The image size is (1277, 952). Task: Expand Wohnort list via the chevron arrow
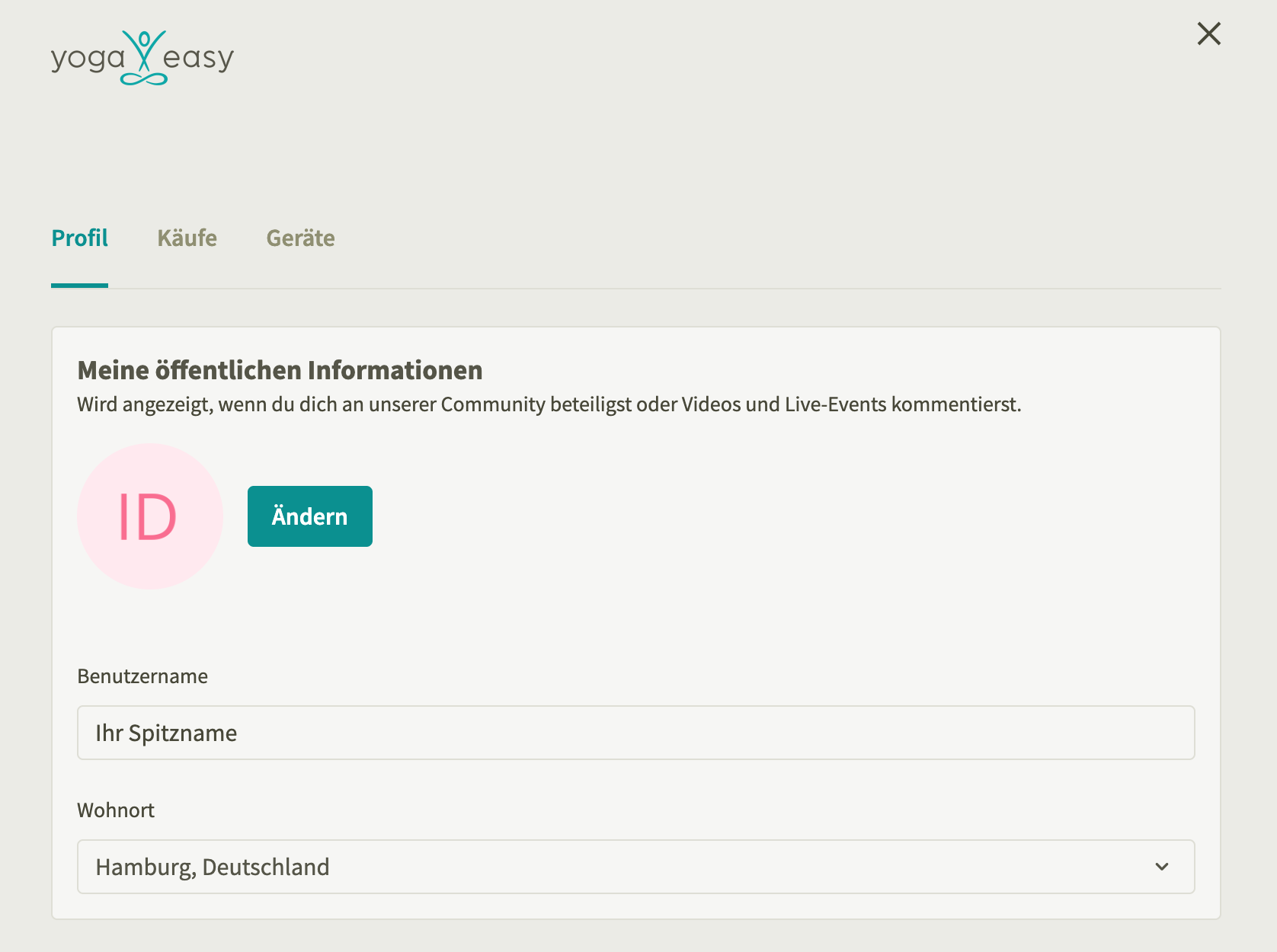pyautogui.click(x=1162, y=867)
